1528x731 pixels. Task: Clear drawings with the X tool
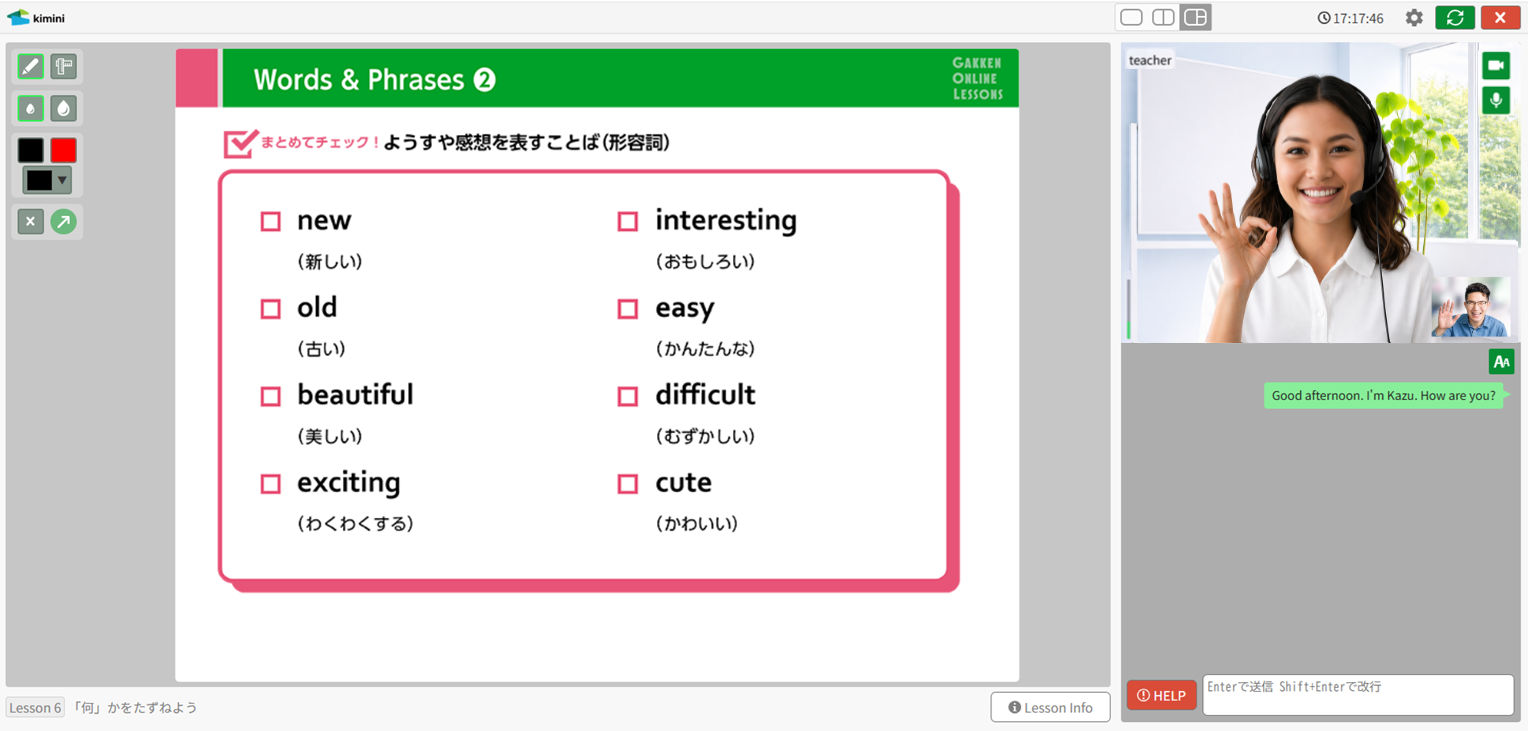point(31,222)
